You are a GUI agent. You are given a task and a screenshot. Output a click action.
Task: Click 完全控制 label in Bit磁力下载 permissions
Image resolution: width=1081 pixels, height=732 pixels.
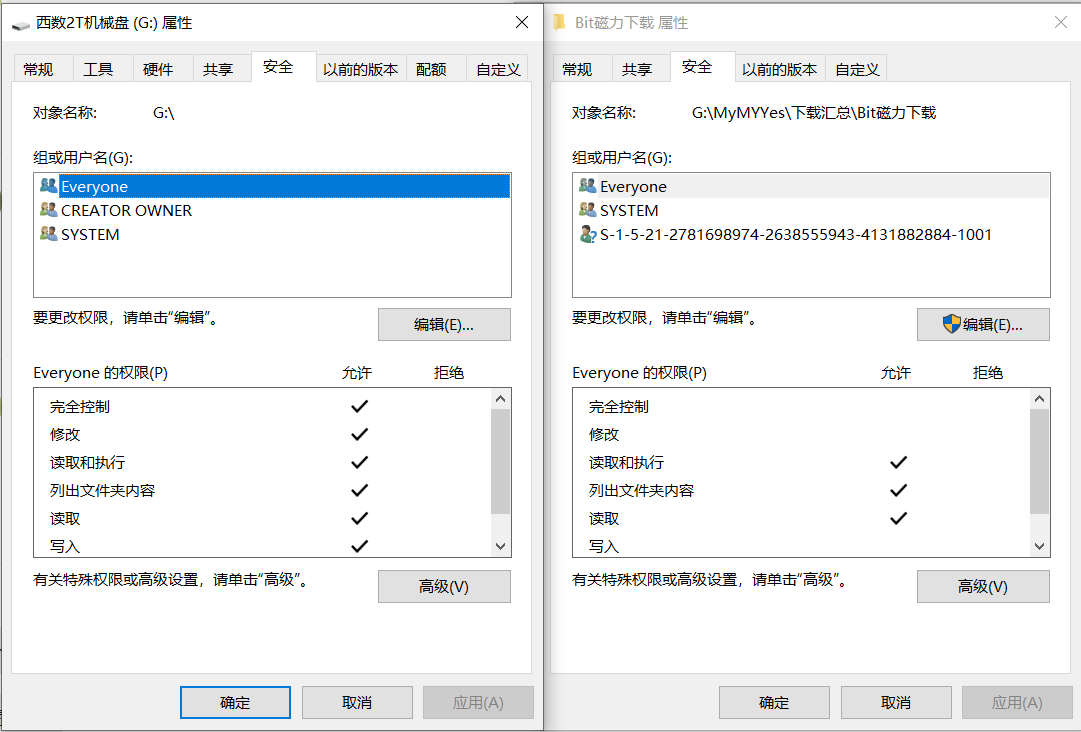coord(619,407)
